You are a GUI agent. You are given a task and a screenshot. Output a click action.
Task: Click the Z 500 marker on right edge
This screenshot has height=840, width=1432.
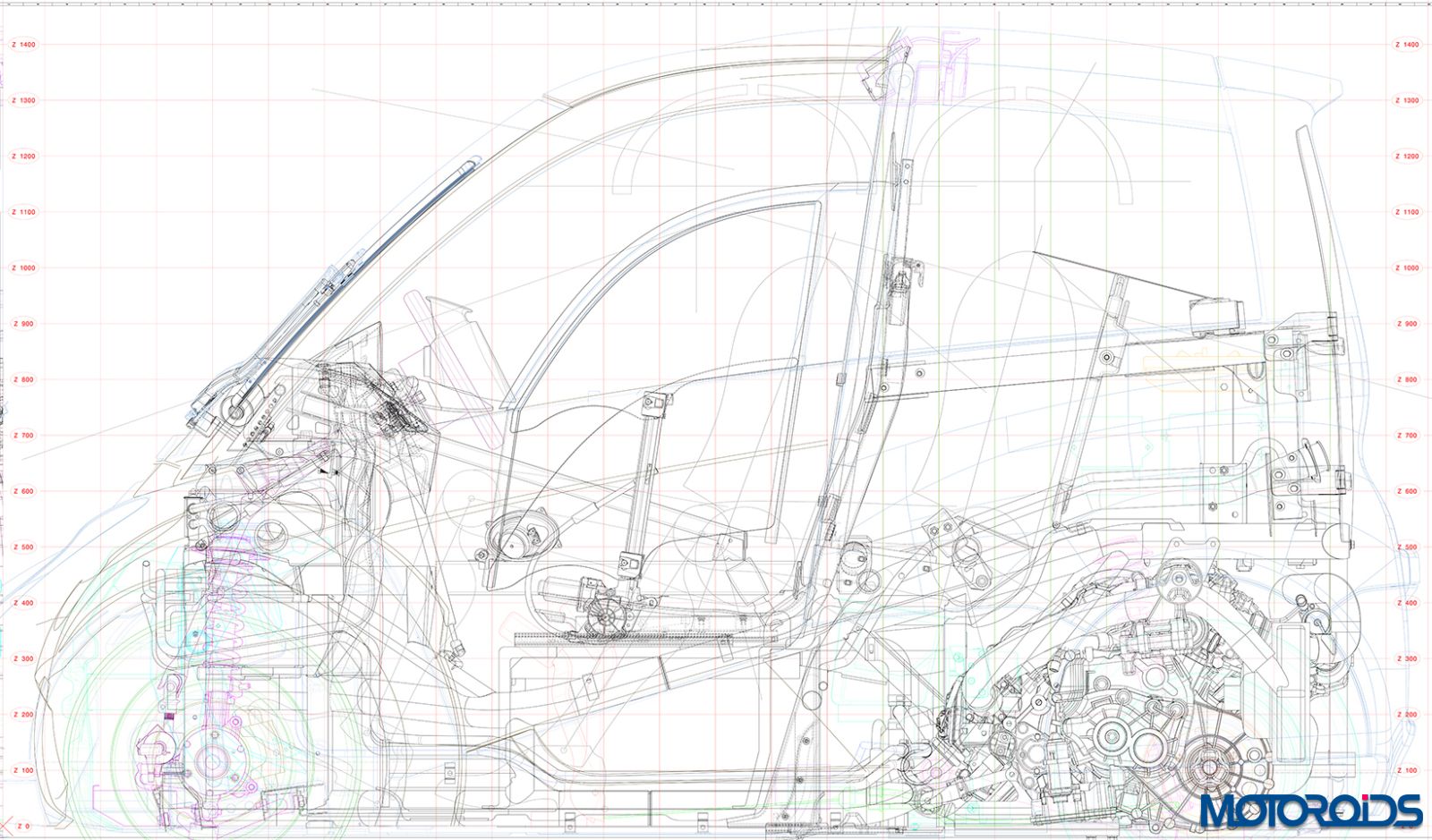pyautogui.click(x=1407, y=547)
